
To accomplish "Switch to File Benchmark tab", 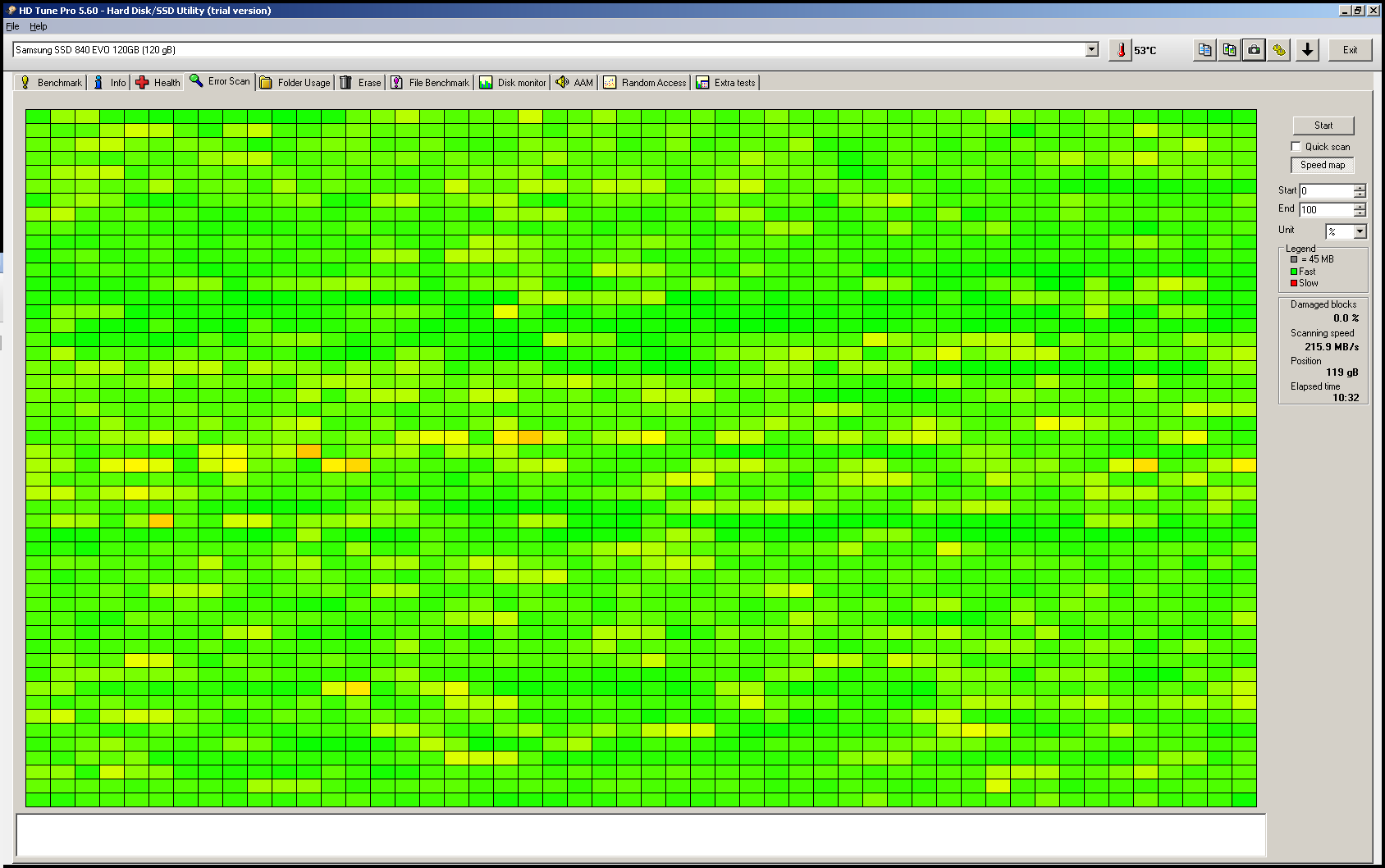I will click(430, 82).
